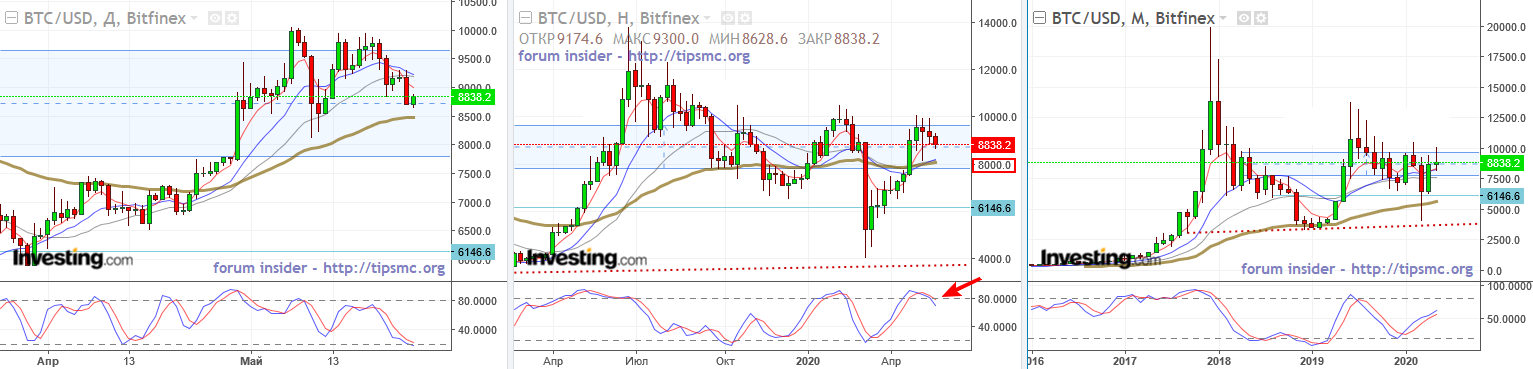Click 10000.0 on the daily price axis
Image resolution: width=1533 pixels, height=369 pixels.
point(477,30)
